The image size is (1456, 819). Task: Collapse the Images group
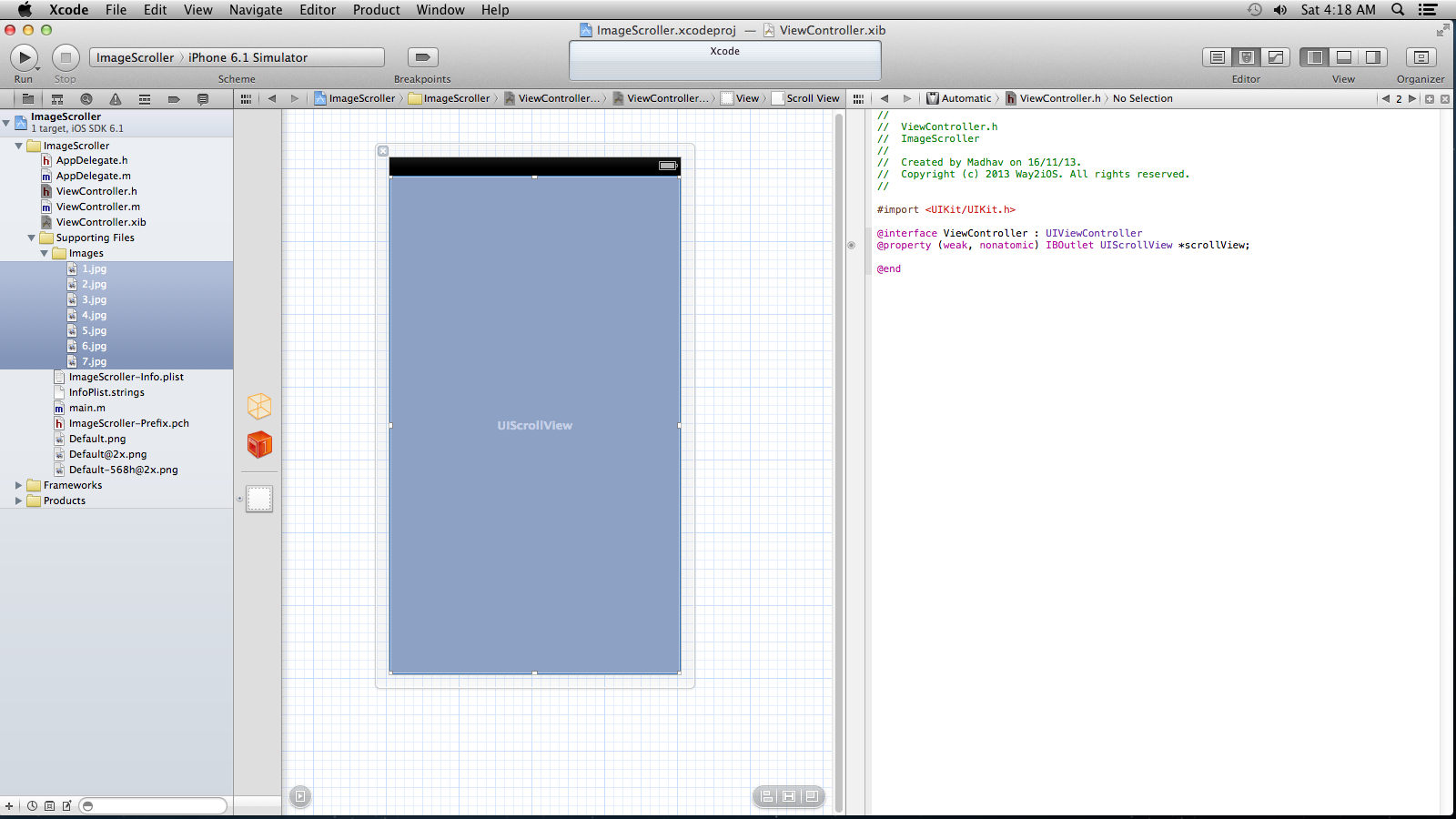tap(45, 253)
